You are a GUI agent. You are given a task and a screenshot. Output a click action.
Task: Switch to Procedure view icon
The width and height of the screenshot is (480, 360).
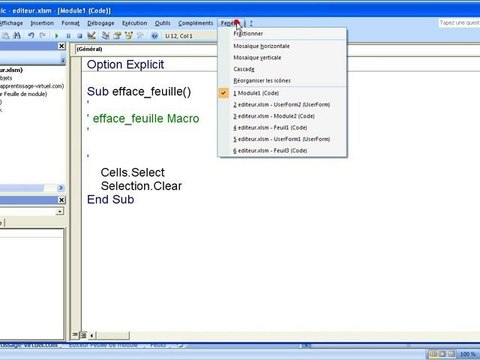75,335
